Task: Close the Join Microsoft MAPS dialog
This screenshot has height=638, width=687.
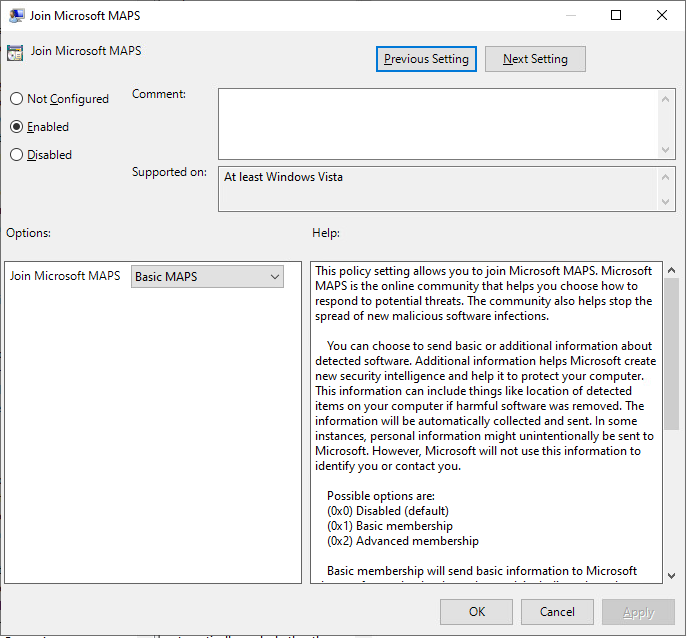Action: pos(662,15)
